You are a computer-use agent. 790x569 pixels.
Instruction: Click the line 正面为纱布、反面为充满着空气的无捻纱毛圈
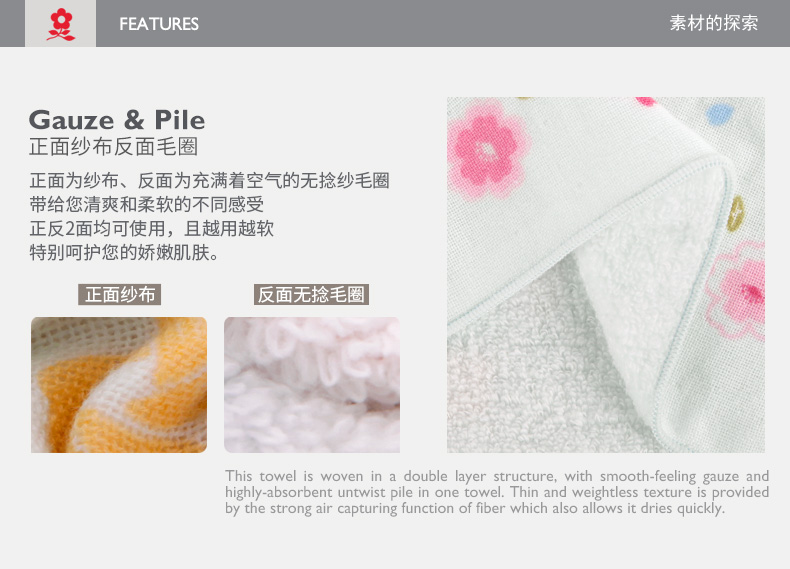(x=209, y=180)
